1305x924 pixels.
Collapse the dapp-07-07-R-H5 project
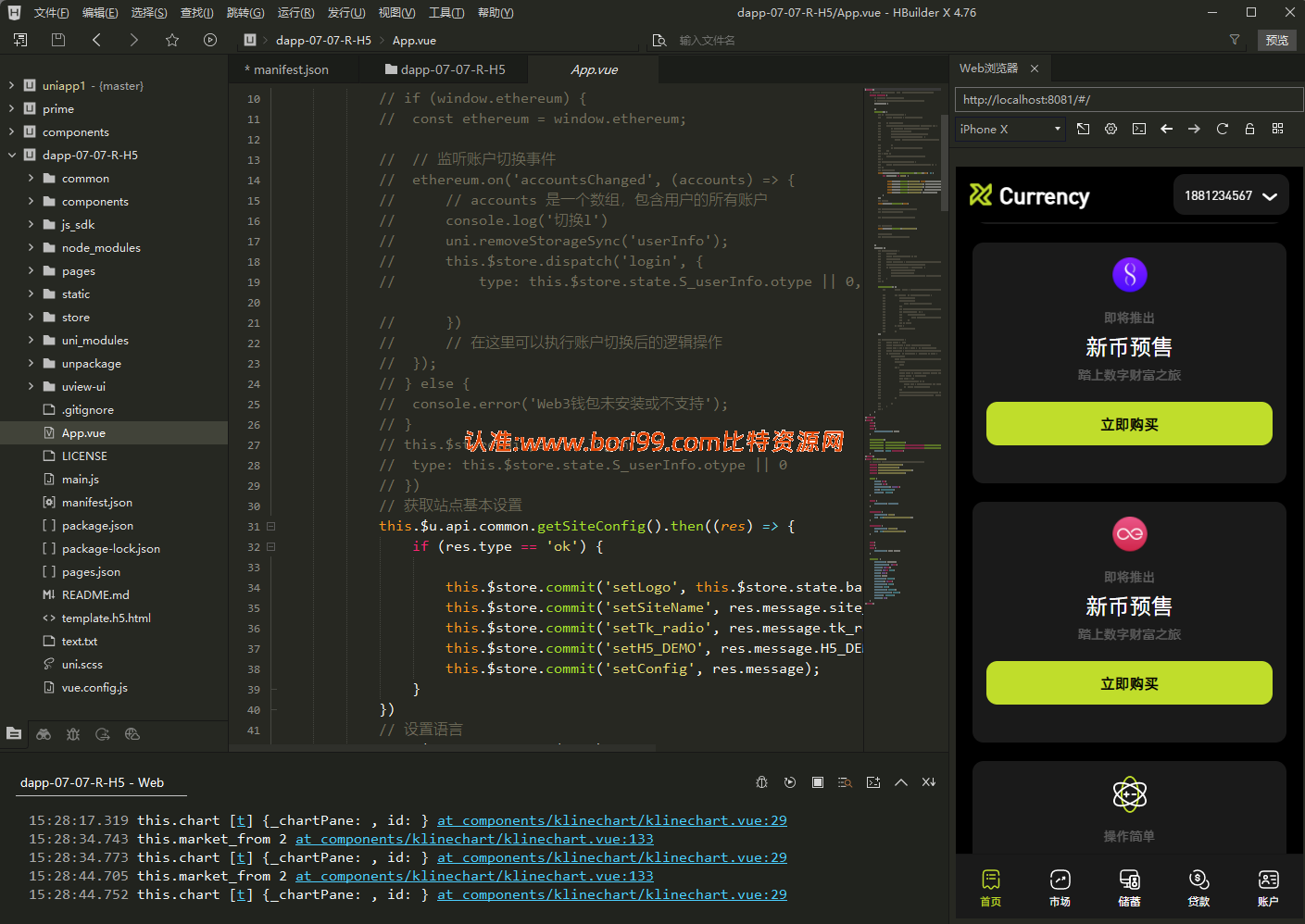(x=11, y=155)
